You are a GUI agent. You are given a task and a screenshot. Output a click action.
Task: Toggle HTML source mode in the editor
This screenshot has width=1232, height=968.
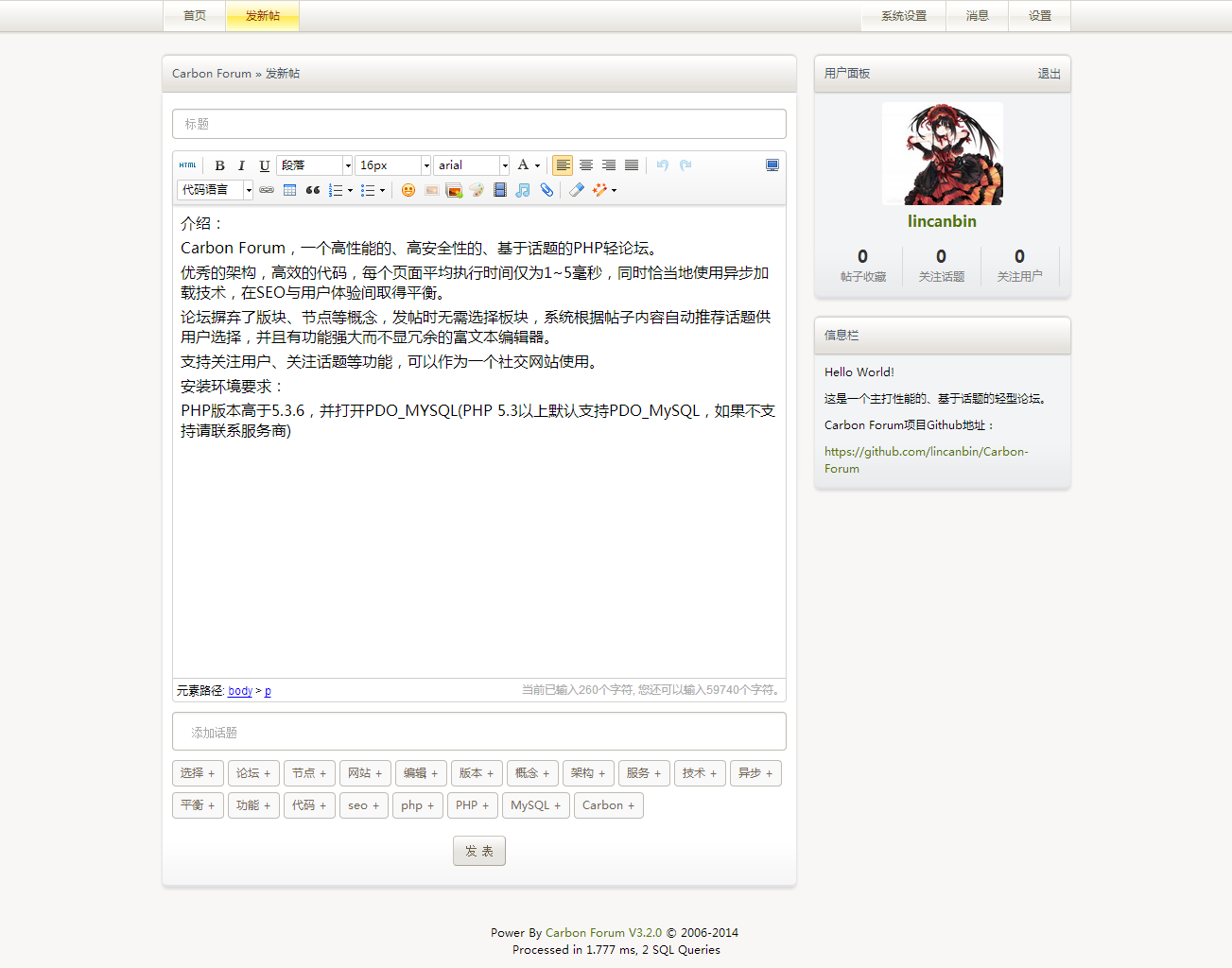click(x=187, y=165)
